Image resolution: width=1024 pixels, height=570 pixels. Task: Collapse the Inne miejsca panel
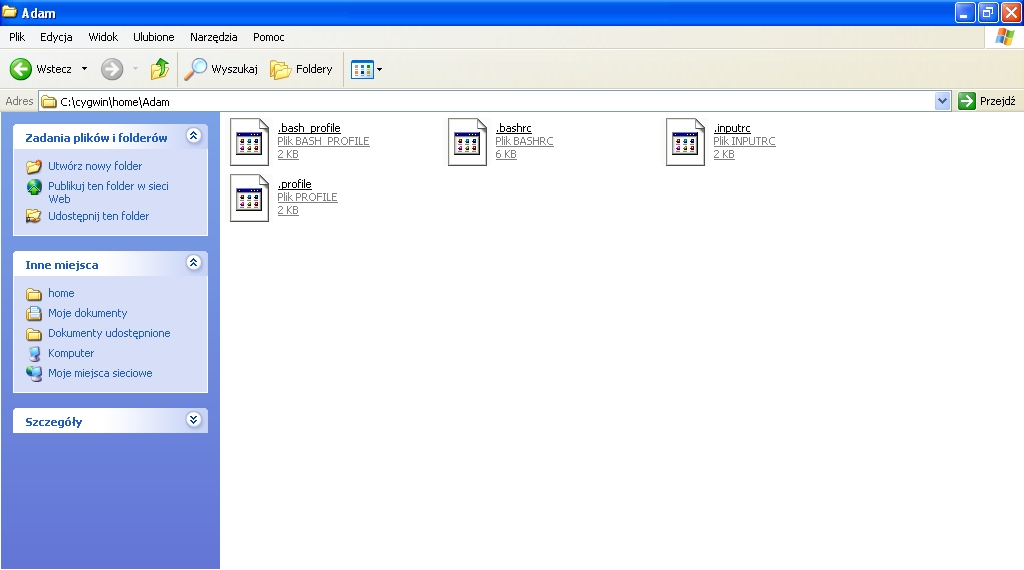pyautogui.click(x=193, y=262)
